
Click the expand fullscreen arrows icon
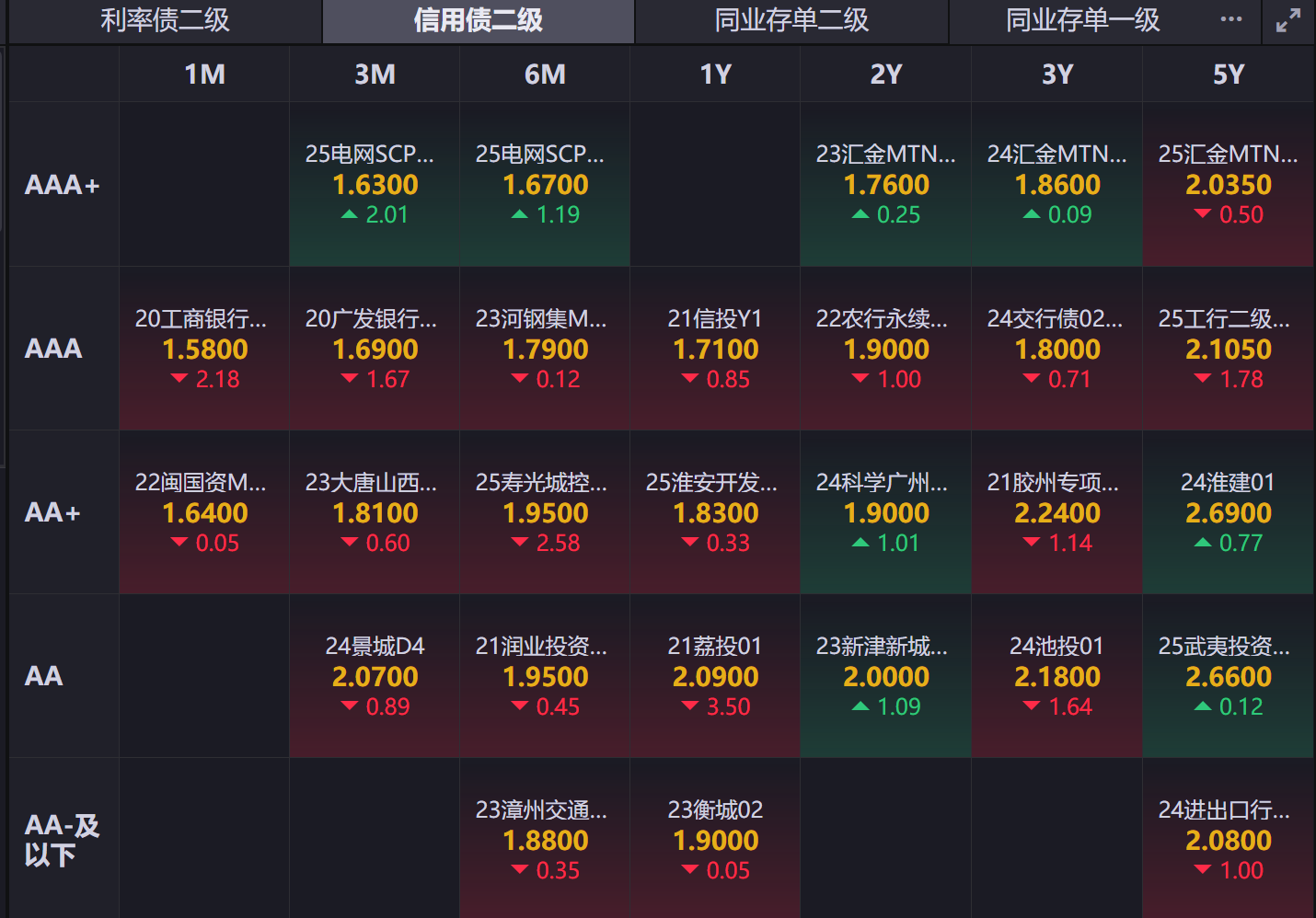point(1288,20)
